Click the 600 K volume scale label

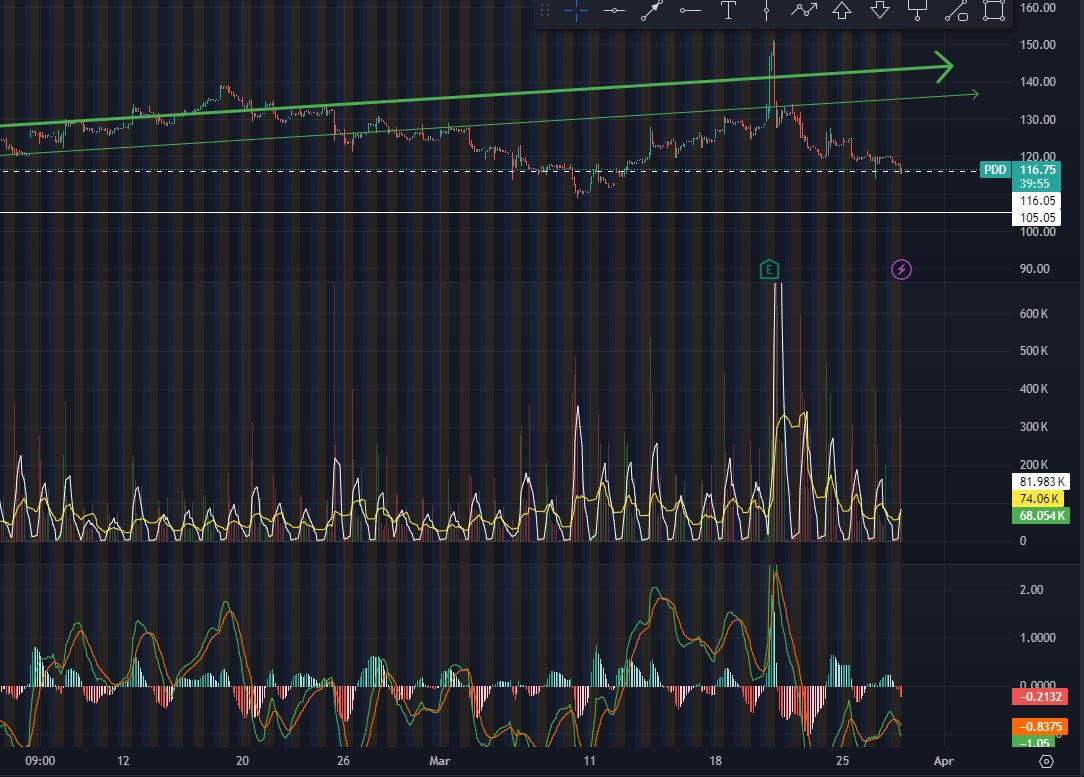coord(1034,314)
